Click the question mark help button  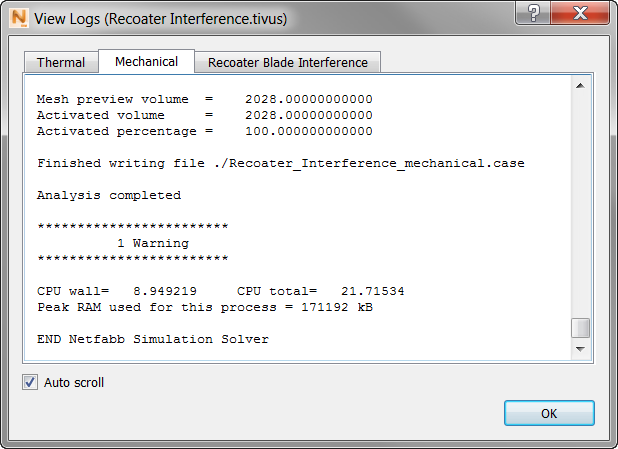pos(535,14)
